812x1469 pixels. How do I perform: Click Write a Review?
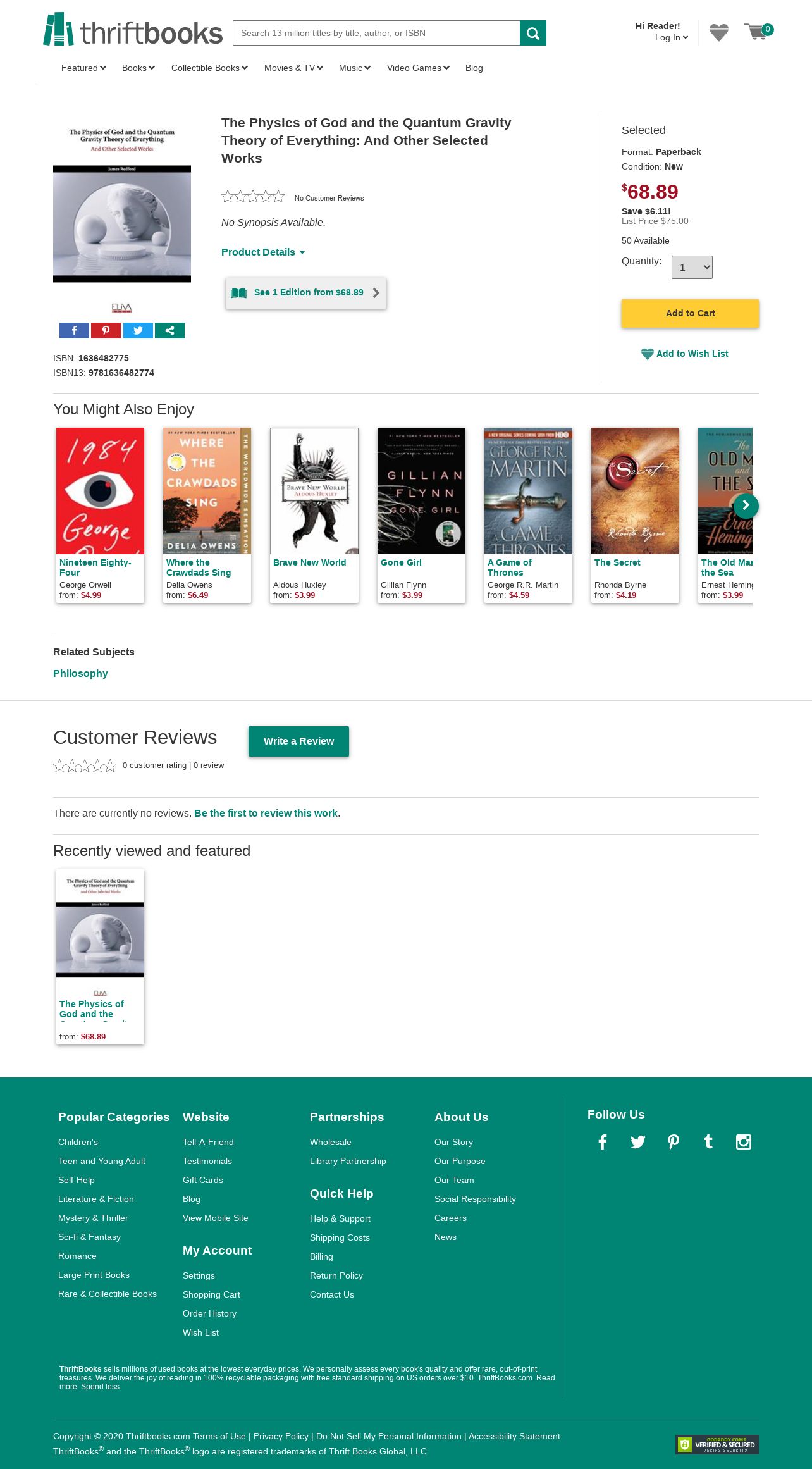(298, 741)
